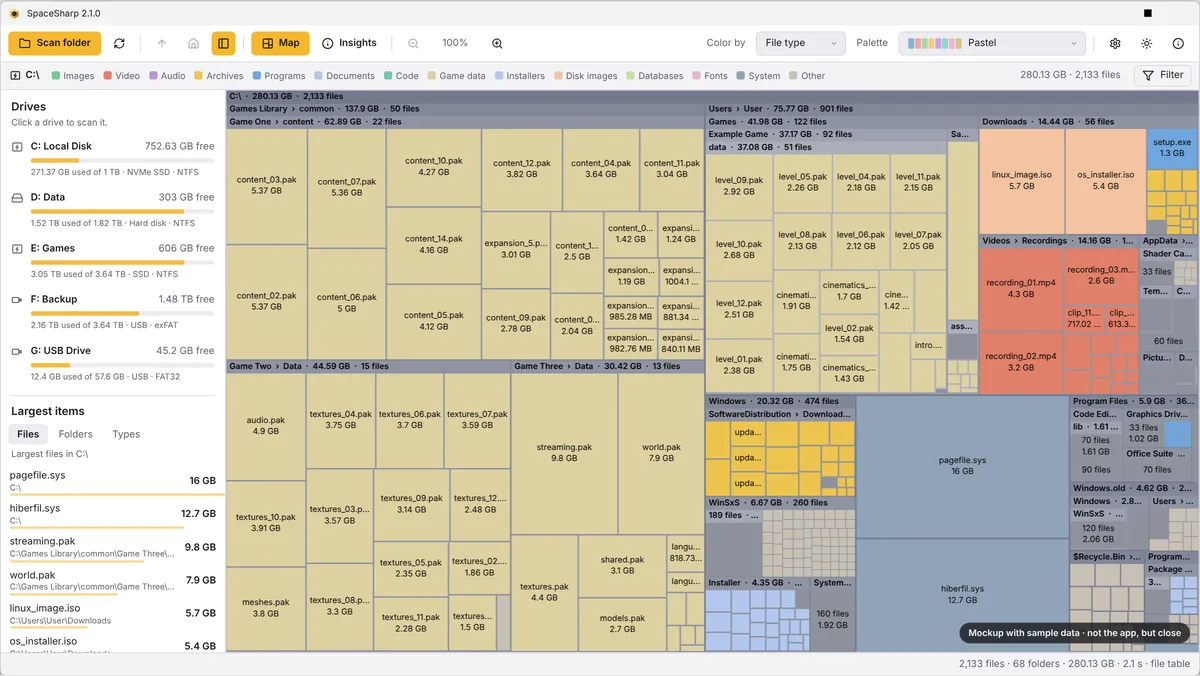Click the E: Games drive icon
The width and height of the screenshot is (1200, 676).
coord(17,249)
